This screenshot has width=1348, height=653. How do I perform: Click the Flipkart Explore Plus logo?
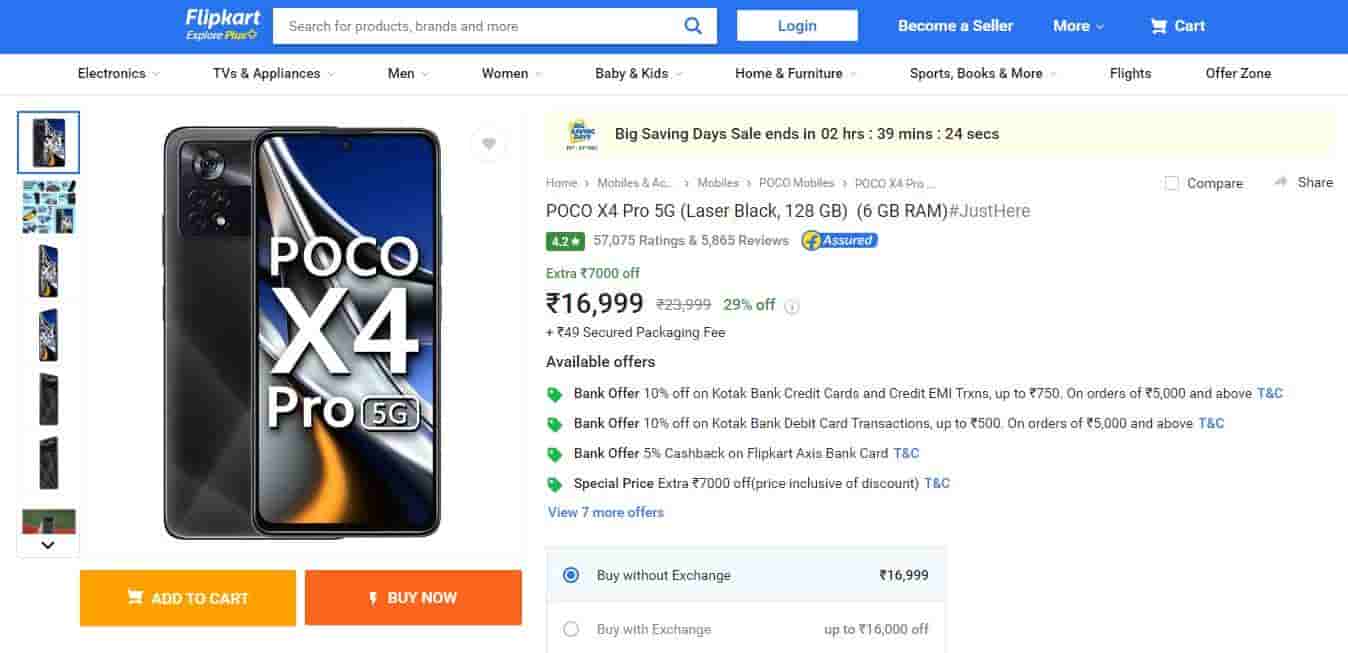(221, 25)
